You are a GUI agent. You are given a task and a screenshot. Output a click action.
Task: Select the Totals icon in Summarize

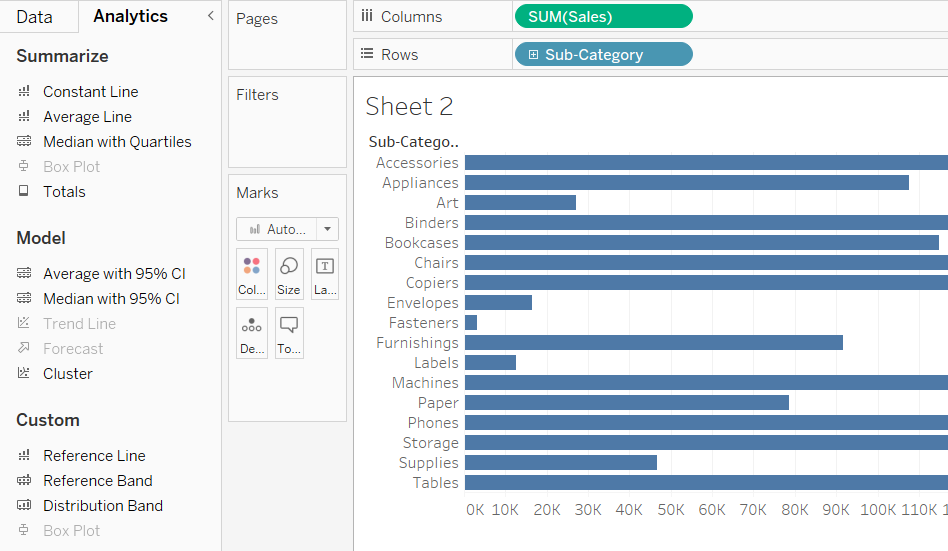point(24,192)
